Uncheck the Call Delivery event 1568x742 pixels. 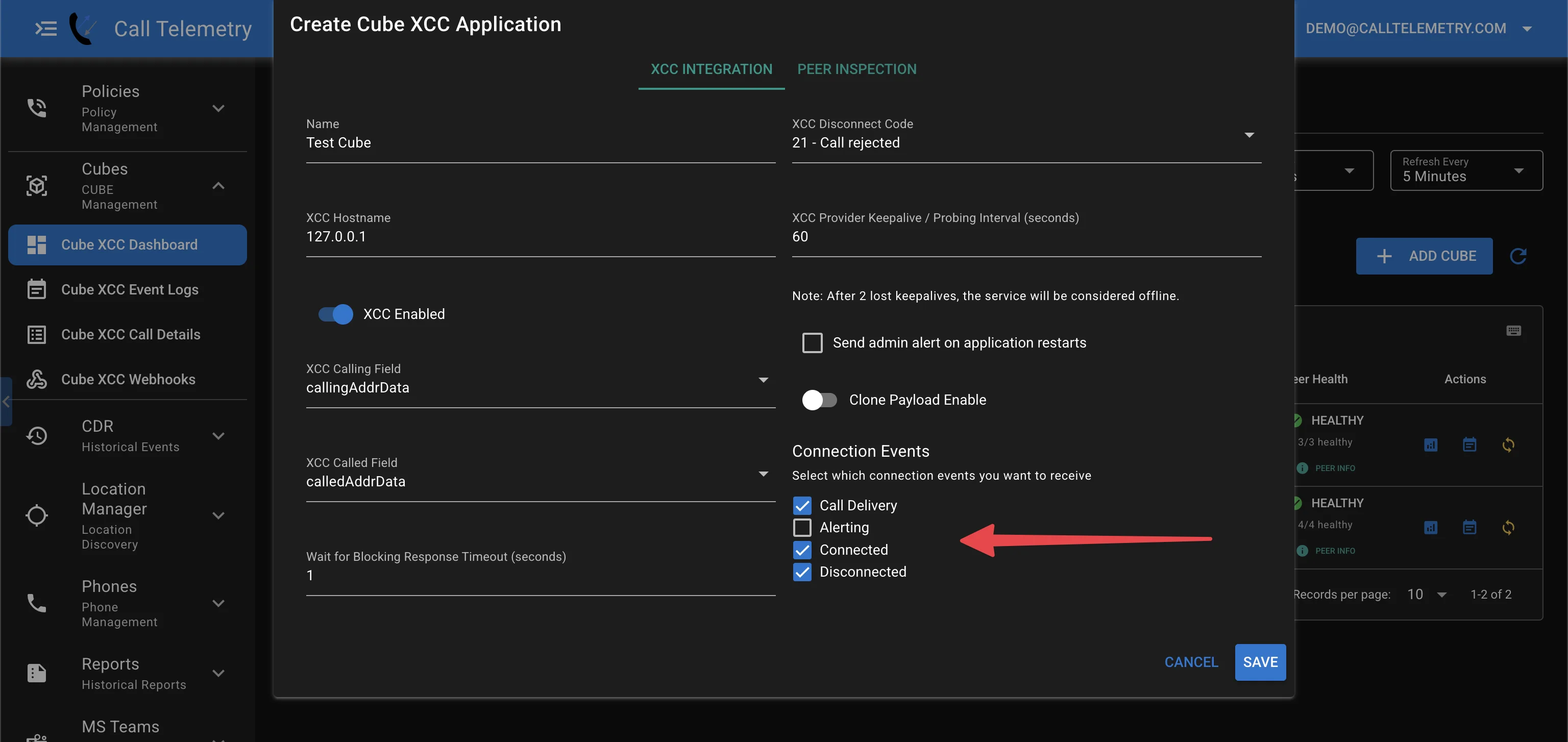[802, 505]
